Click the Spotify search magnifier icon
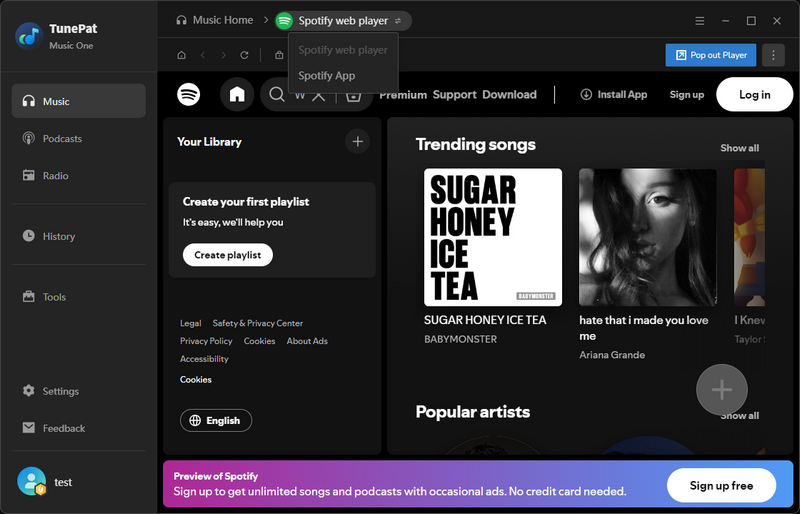Screen dimensions: 800x514 277,94
